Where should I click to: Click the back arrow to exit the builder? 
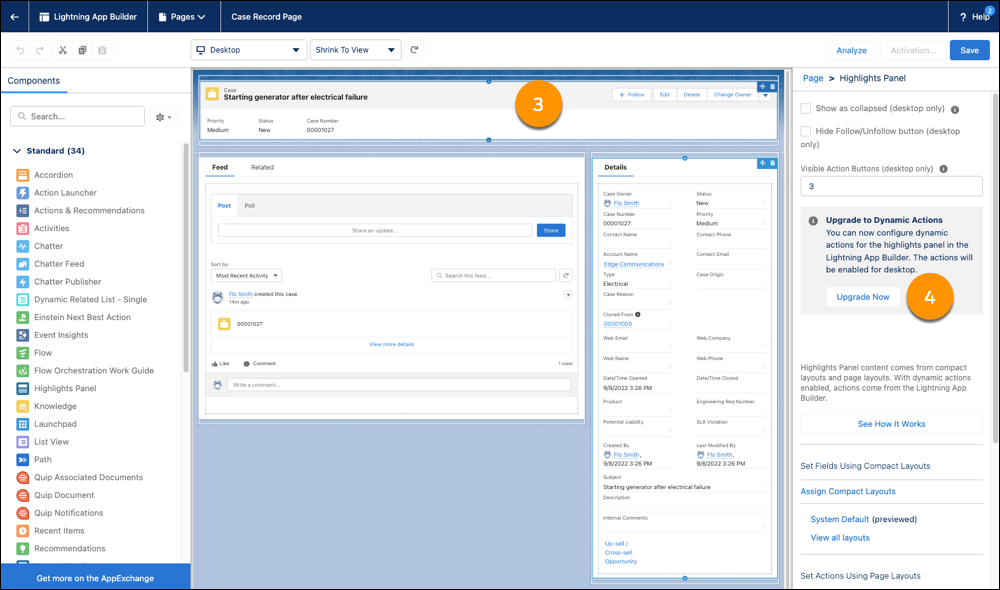(x=14, y=16)
